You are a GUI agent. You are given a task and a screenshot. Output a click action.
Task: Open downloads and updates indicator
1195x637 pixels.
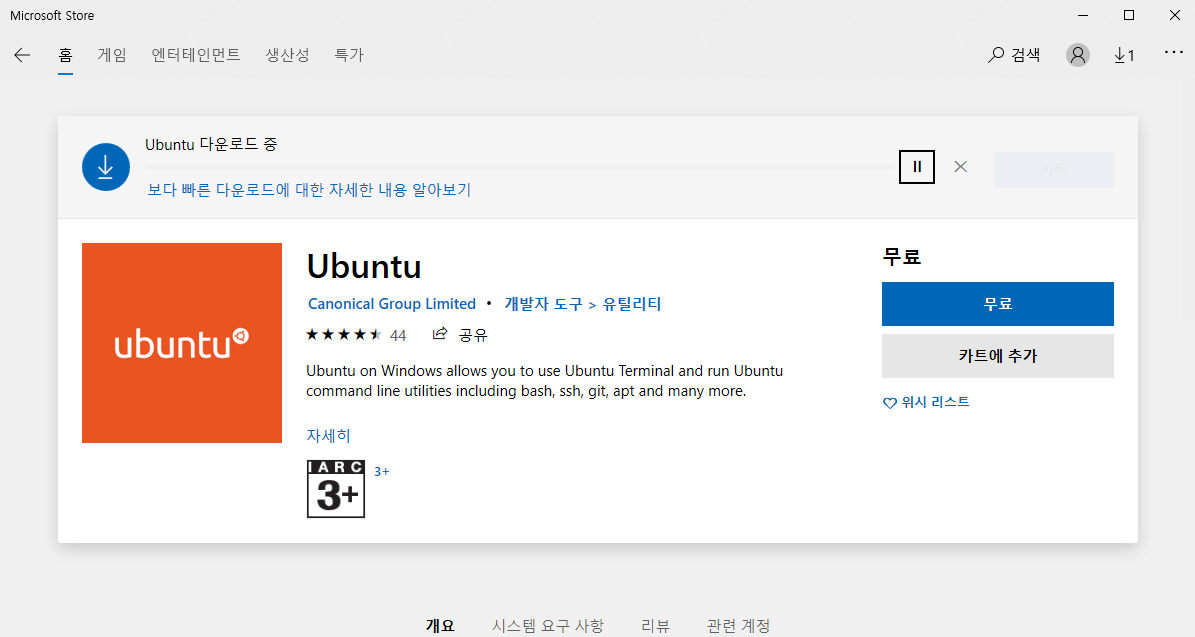coord(1124,55)
